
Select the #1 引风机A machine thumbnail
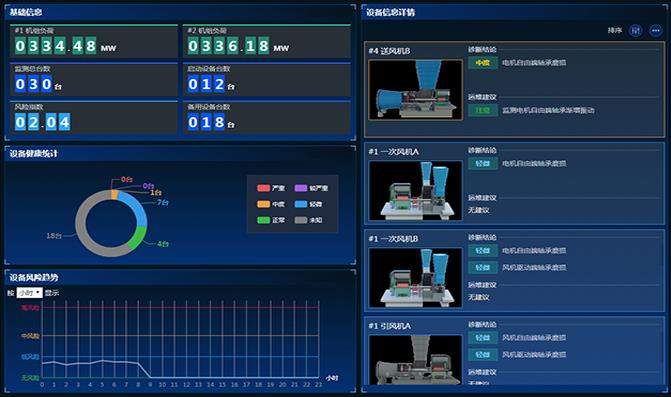(x=416, y=359)
